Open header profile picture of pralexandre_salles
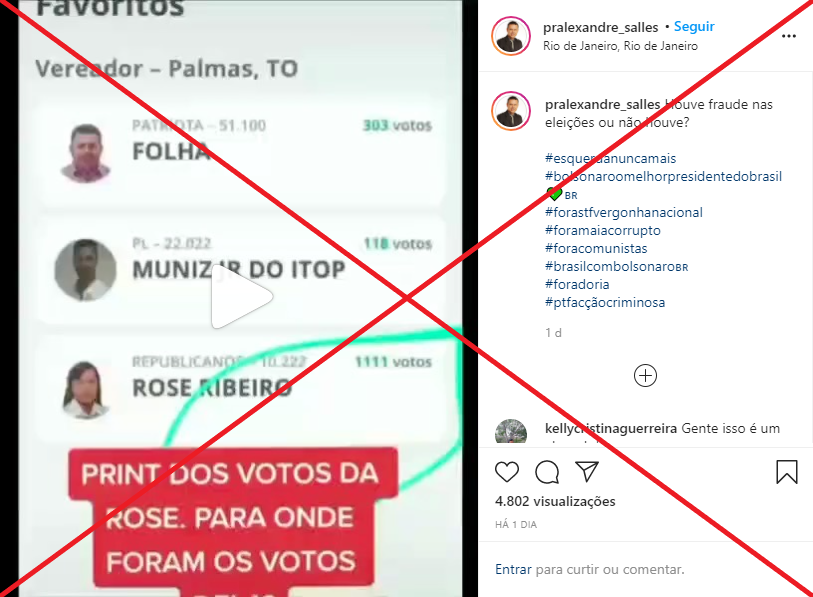Screen dimensions: 813x597 tap(511, 36)
